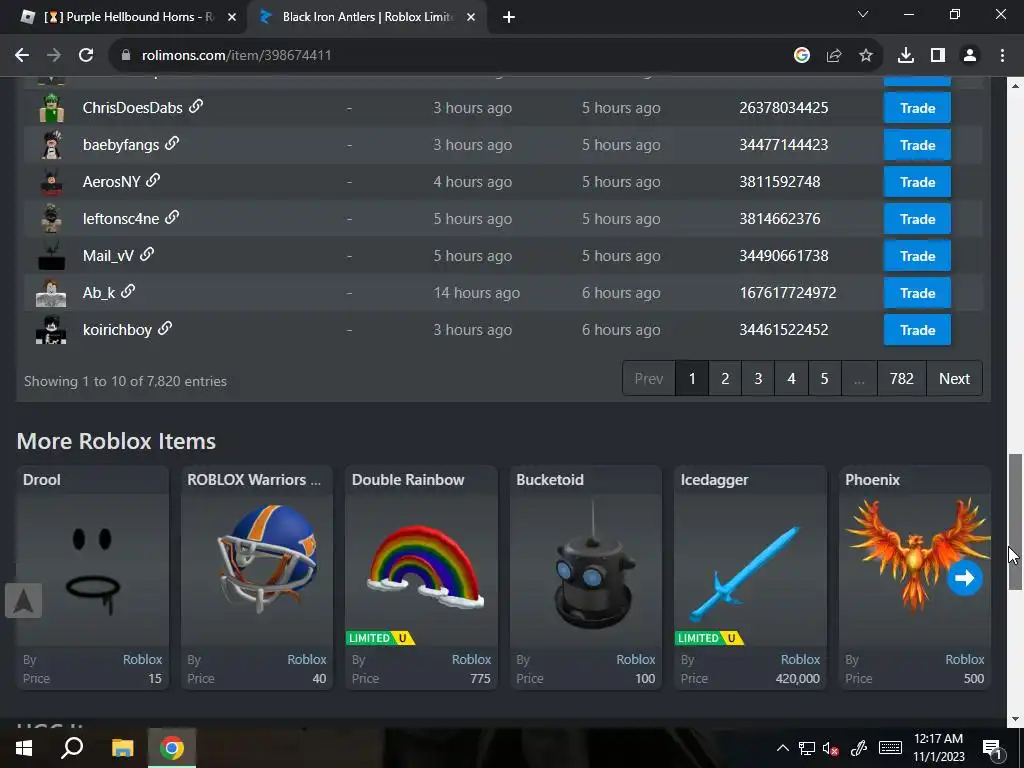This screenshot has height=768, width=1024.
Task: Click the address bar URL
Action: (x=236, y=56)
